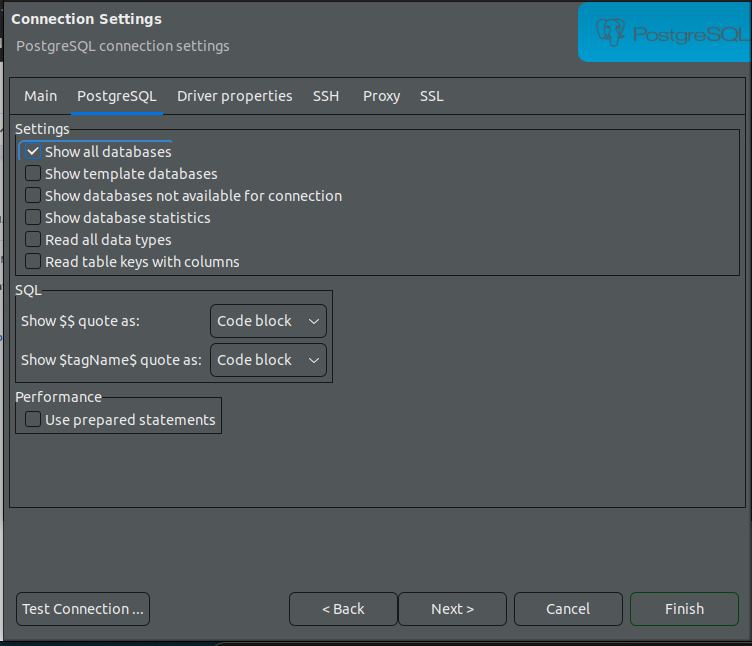
Task: Select the PostgreSQL tab
Action: pos(117,96)
